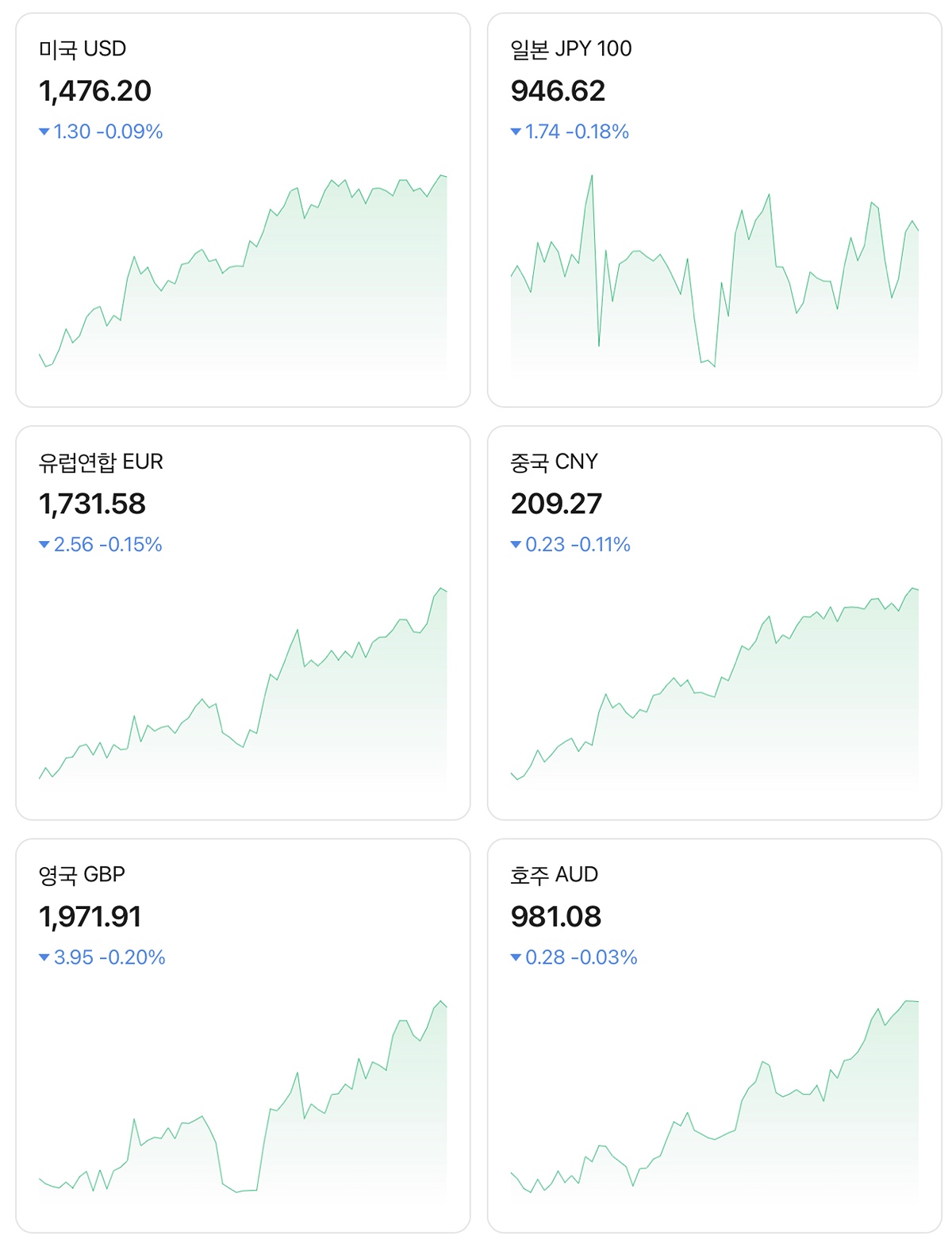
Task: Click the down-triangle icon on the USD card
Action: pyautogui.click(x=44, y=132)
